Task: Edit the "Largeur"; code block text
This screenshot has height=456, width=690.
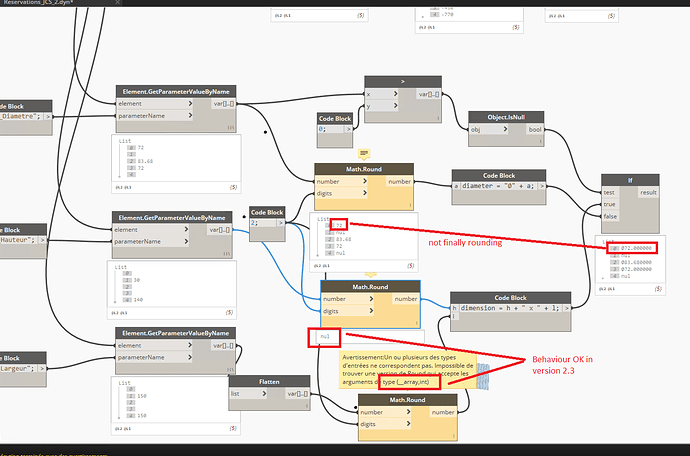Action: click(18, 368)
